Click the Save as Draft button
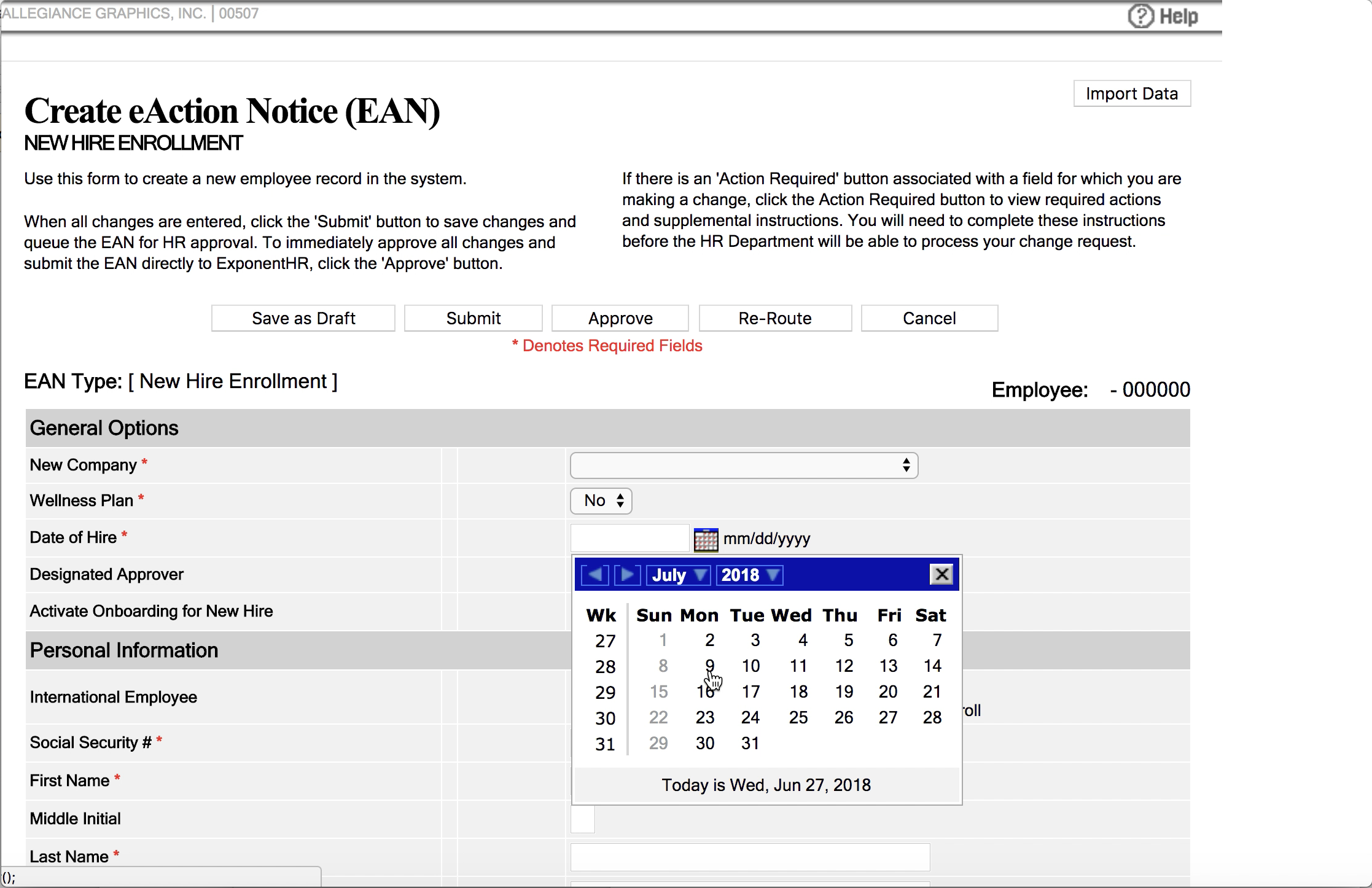This screenshot has height=888, width=1372. click(x=303, y=318)
